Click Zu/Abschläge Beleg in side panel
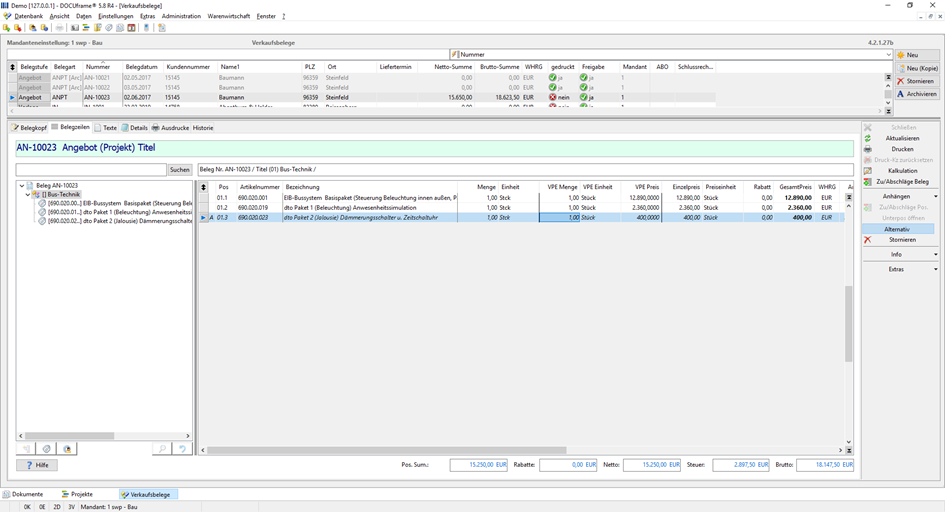The height and width of the screenshot is (512, 945). (902, 182)
